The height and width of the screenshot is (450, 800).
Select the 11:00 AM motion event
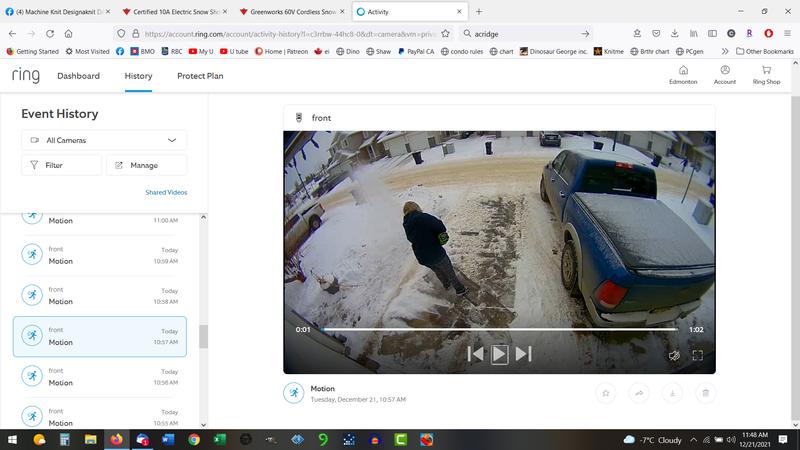pos(99,220)
